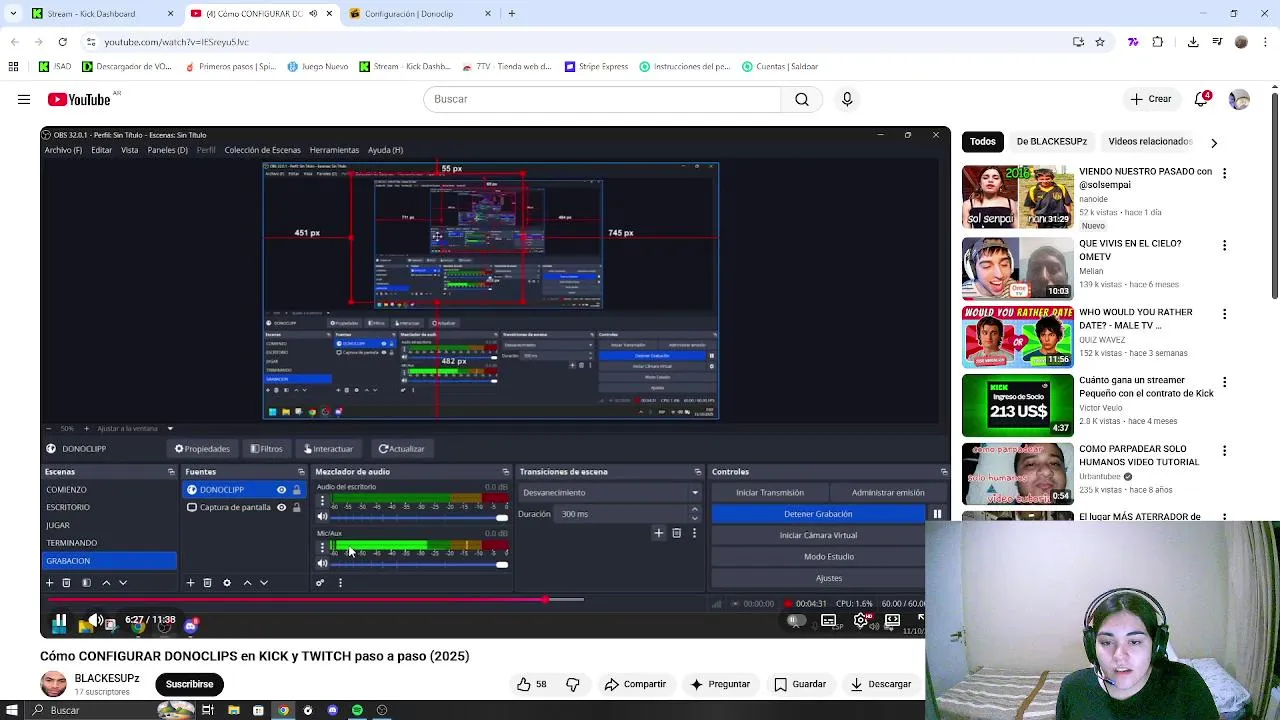Click the Suscribirse button
This screenshot has width=1280, height=720.
pyautogui.click(x=190, y=684)
